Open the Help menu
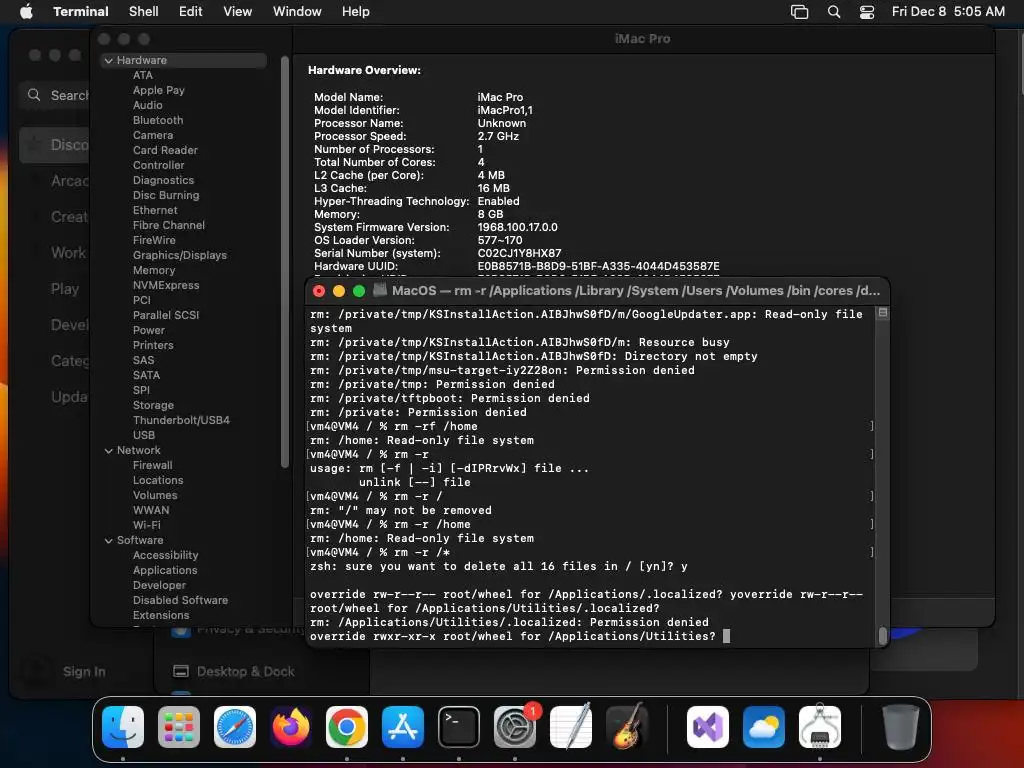Viewport: 1024px width, 768px height. click(x=355, y=11)
